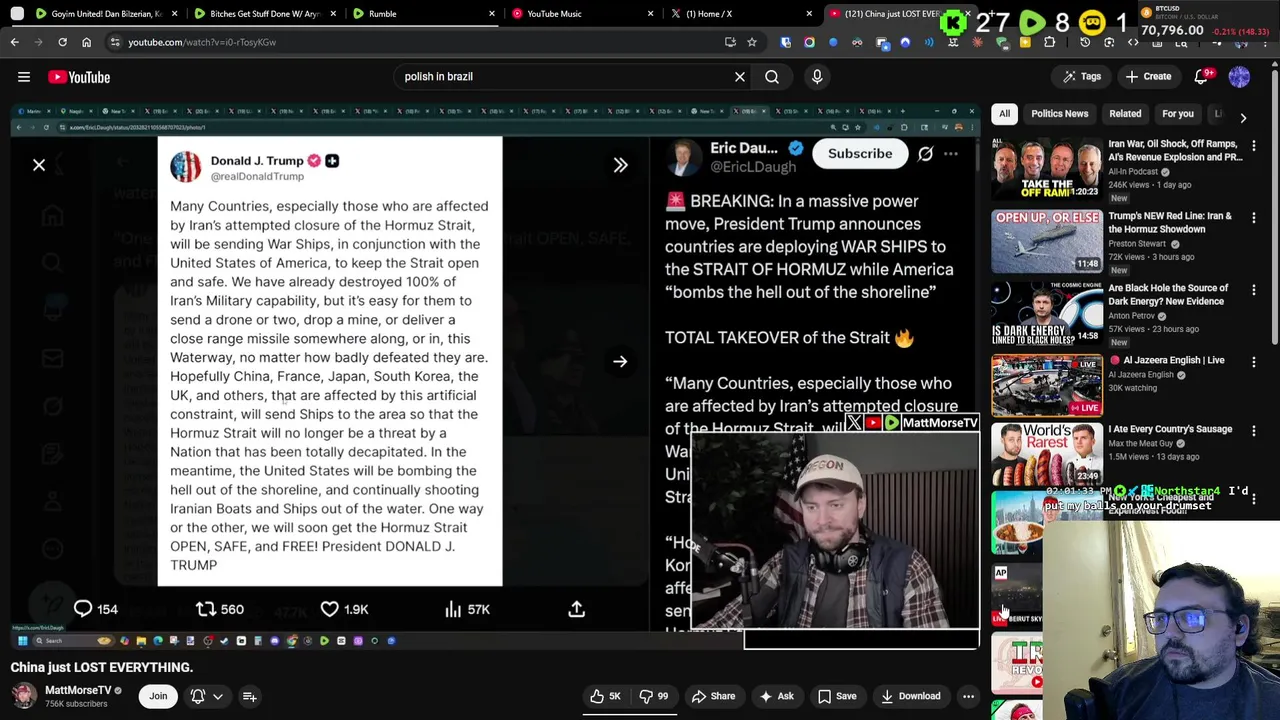1280x720 pixels.
Task: Dislike the video showing 99
Action: coord(656,696)
